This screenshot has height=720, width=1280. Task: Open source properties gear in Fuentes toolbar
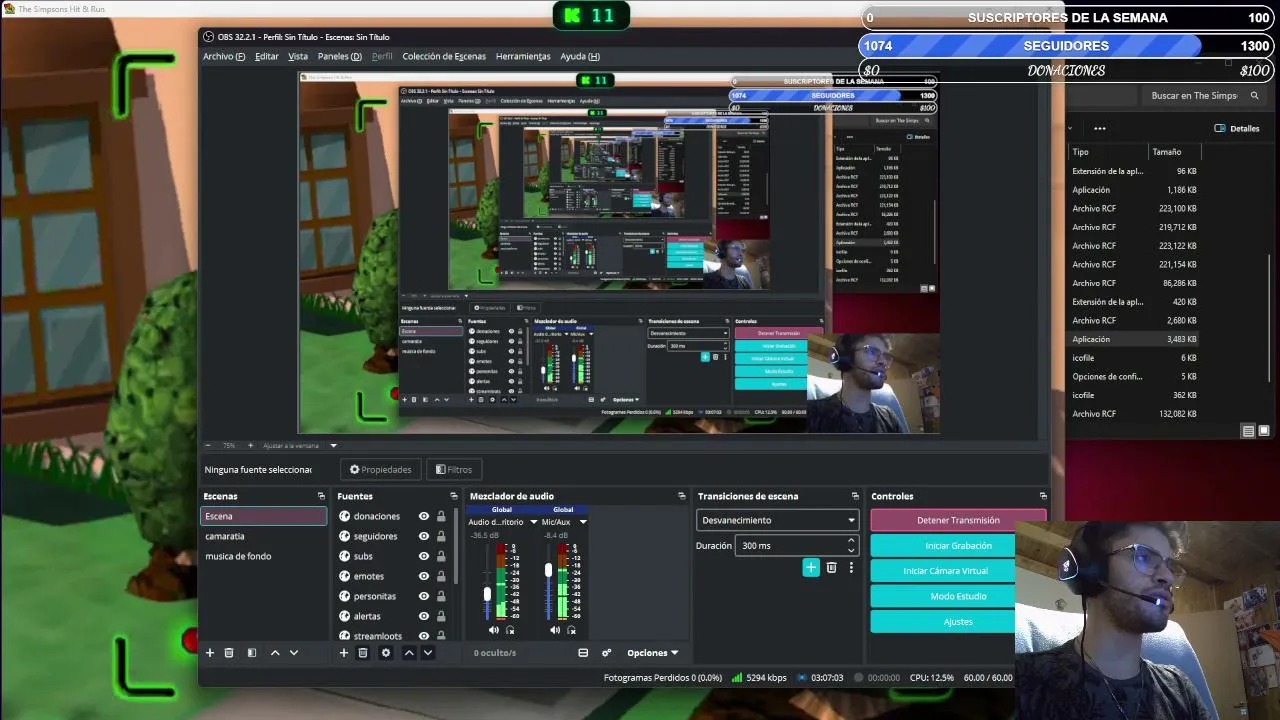(x=386, y=653)
